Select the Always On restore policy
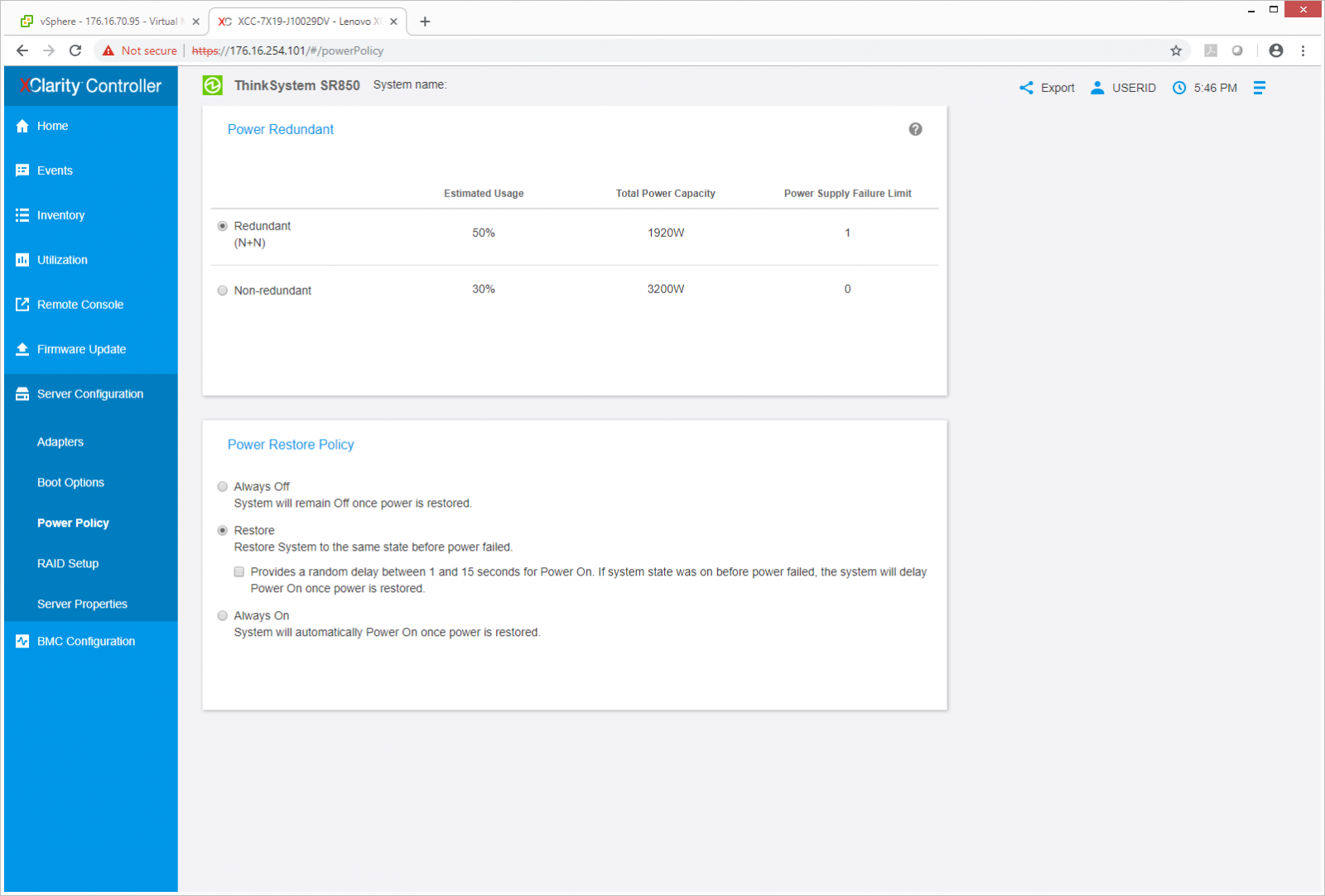 pos(223,616)
